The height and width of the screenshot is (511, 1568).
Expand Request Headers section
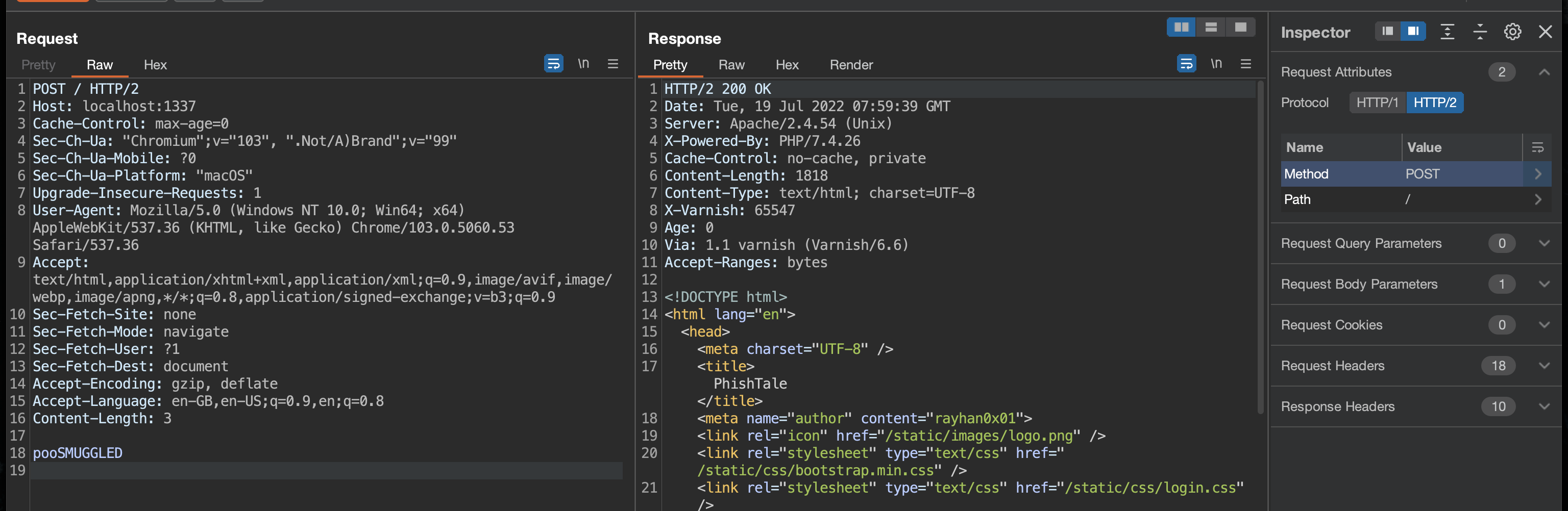(1543, 366)
